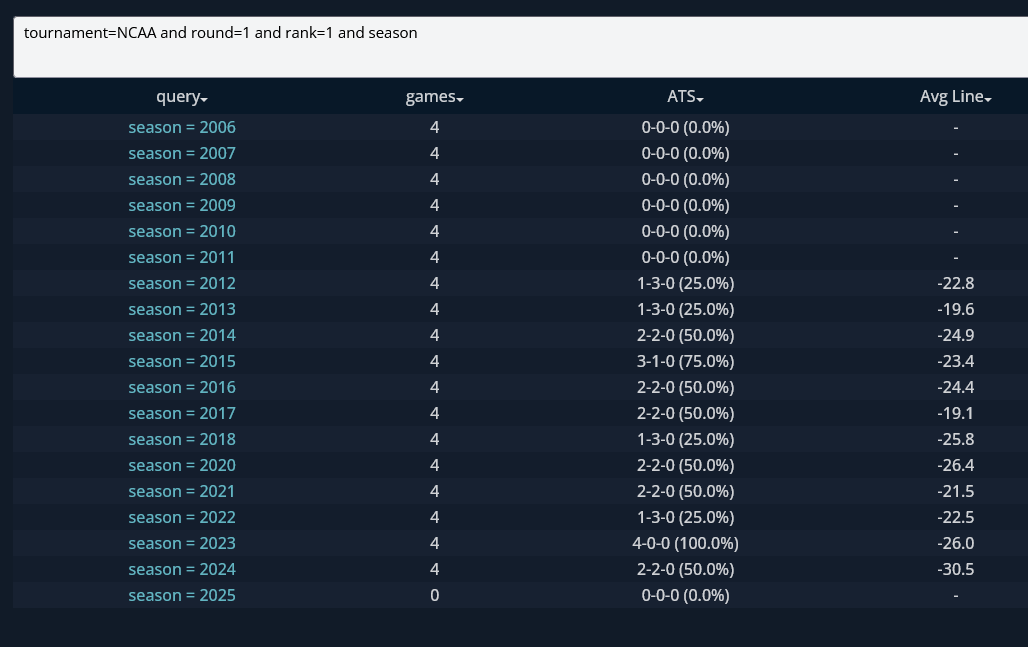
Task: Select the Avg Line value -24.4
Action: pos(955,387)
